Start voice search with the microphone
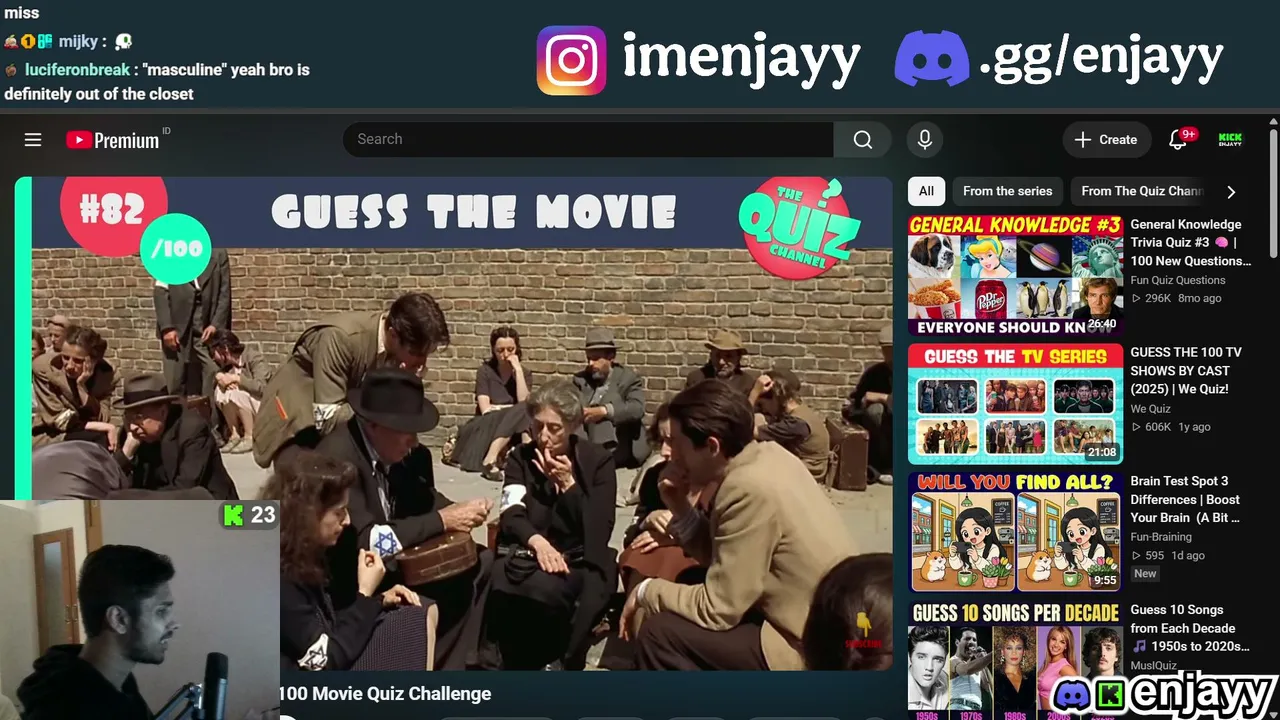 tap(925, 140)
